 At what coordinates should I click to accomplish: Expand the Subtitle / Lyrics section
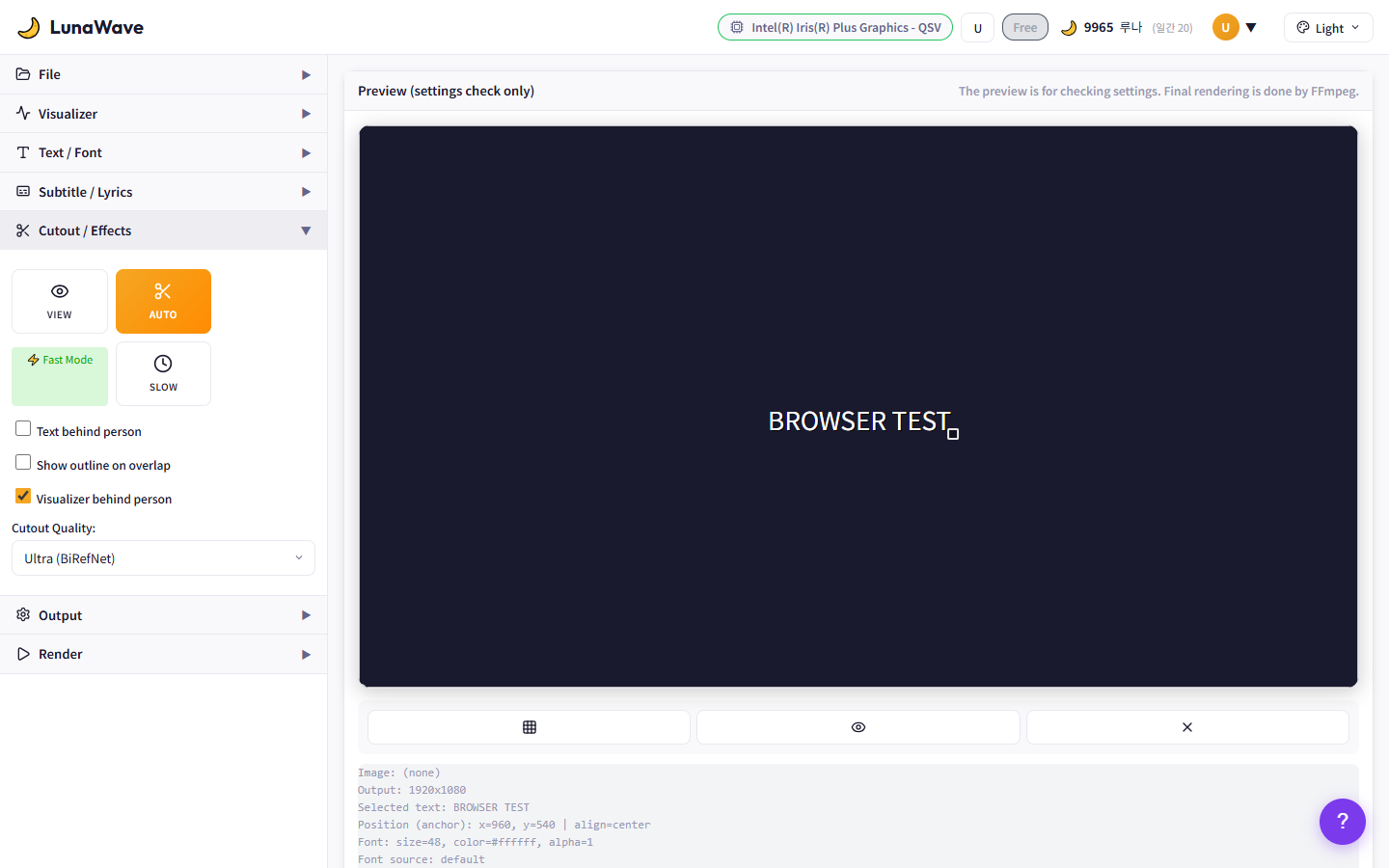(x=163, y=192)
